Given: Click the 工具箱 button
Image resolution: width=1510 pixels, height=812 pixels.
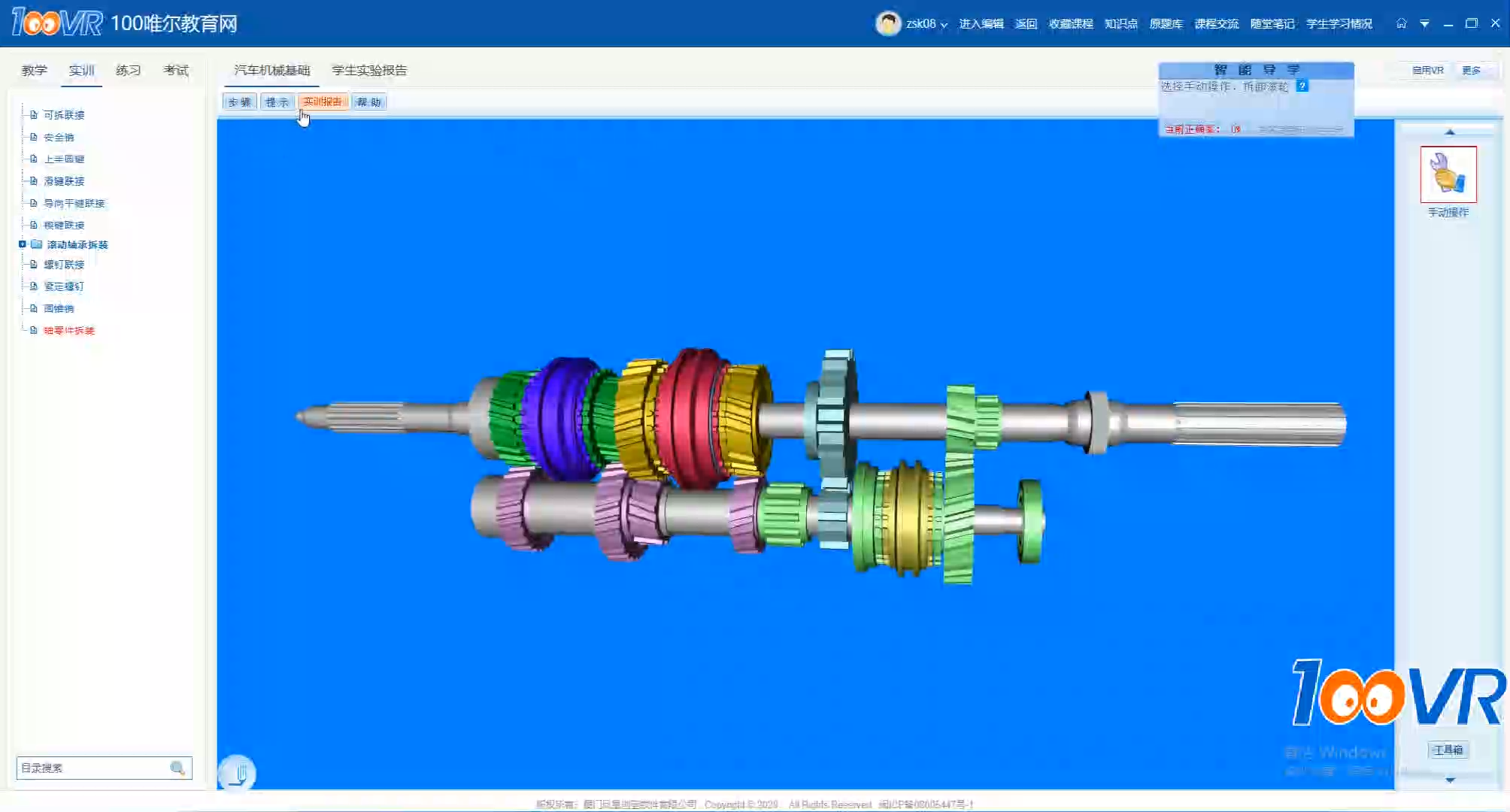Looking at the screenshot, I should (1448, 750).
